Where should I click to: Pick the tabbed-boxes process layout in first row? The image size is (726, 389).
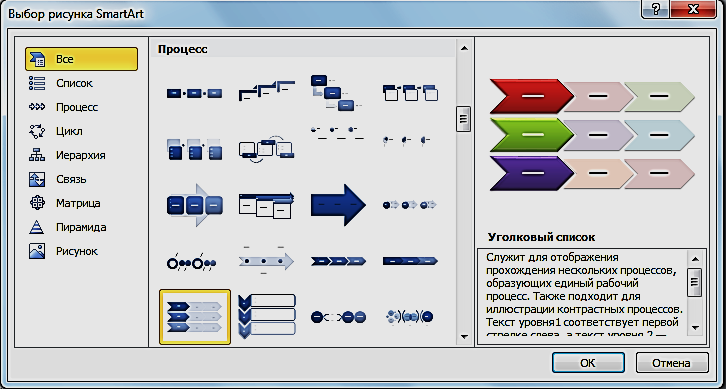click(x=410, y=92)
